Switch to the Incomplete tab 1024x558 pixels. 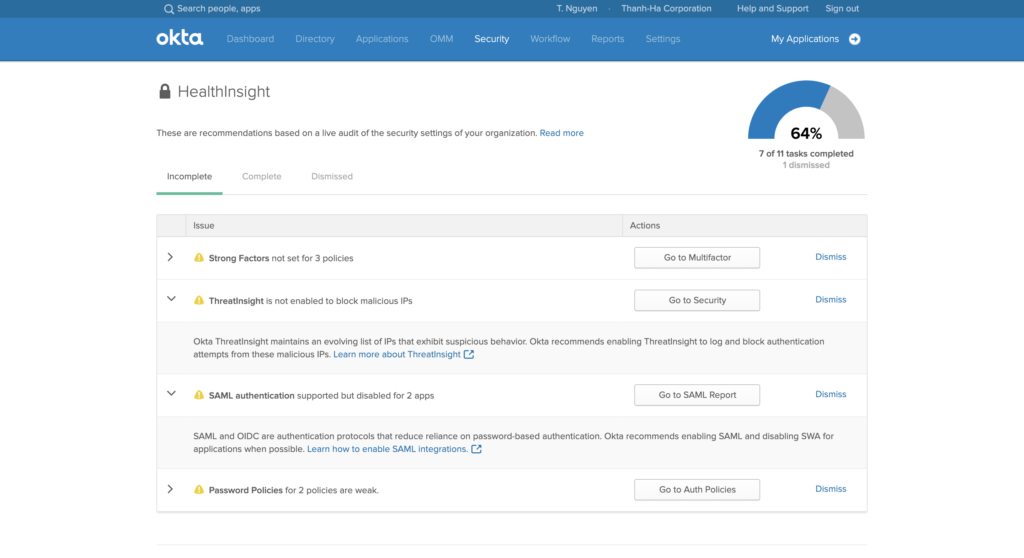189,176
